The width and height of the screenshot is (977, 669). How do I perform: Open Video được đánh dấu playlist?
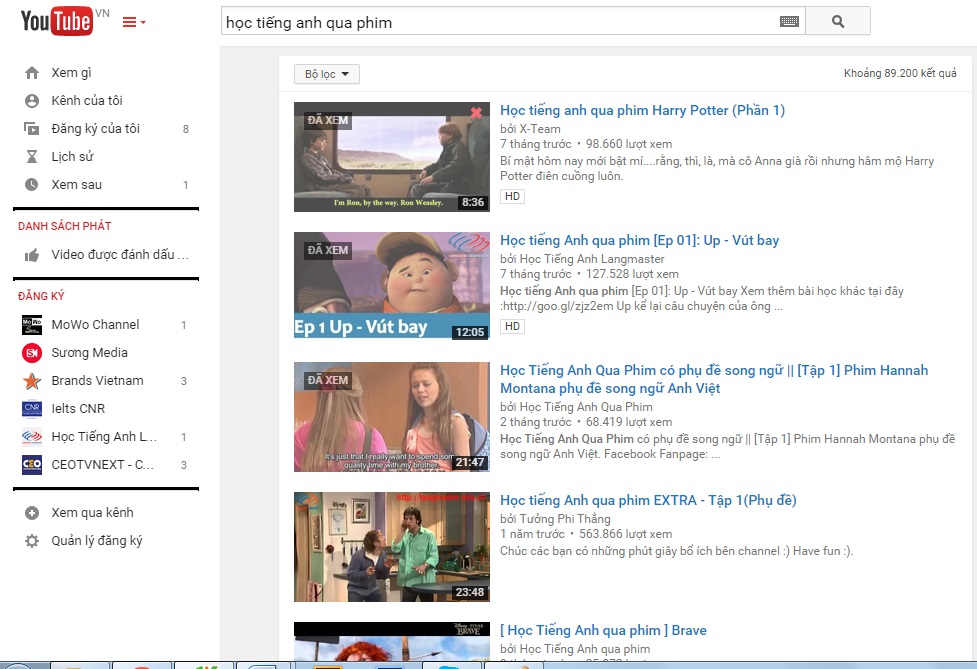[x=119, y=255]
